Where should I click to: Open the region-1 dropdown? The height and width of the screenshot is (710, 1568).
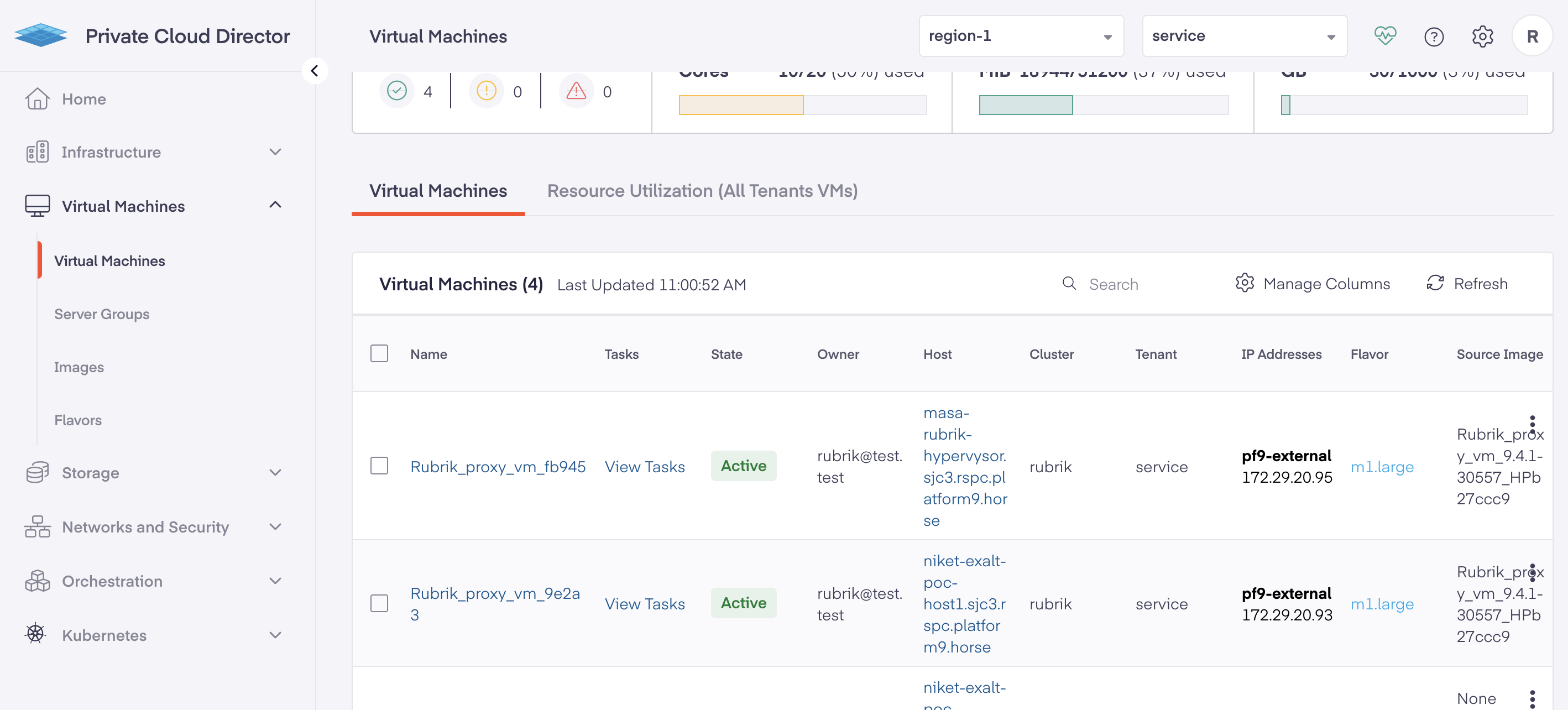1021,36
